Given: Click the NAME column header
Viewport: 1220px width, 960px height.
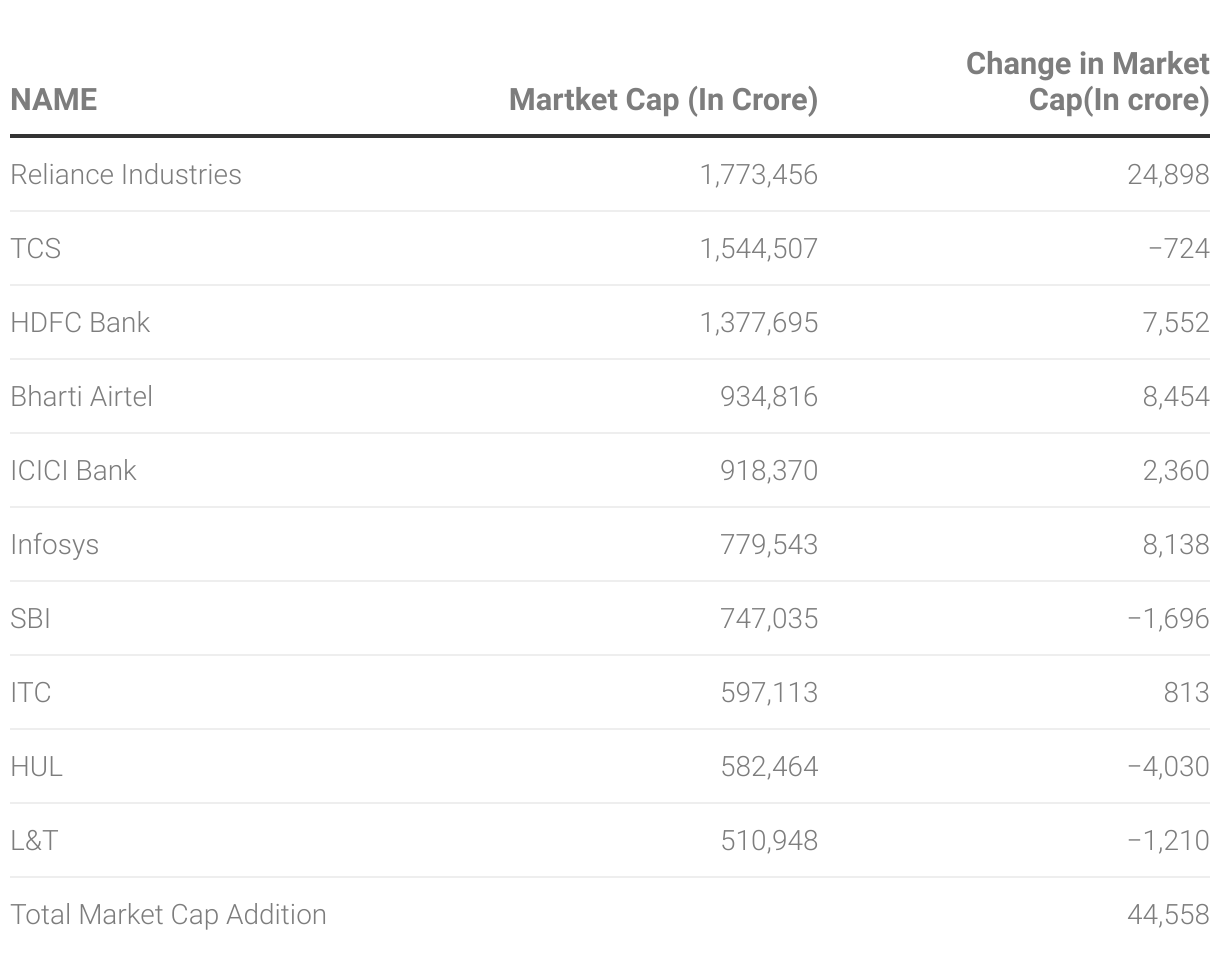Looking at the screenshot, I should coord(54,100).
